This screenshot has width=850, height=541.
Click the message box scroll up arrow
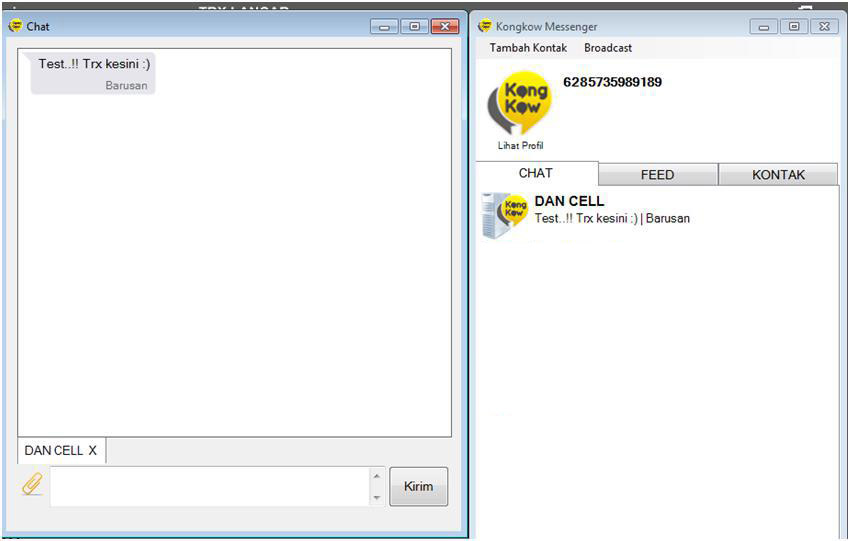pyautogui.click(x=377, y=476)
